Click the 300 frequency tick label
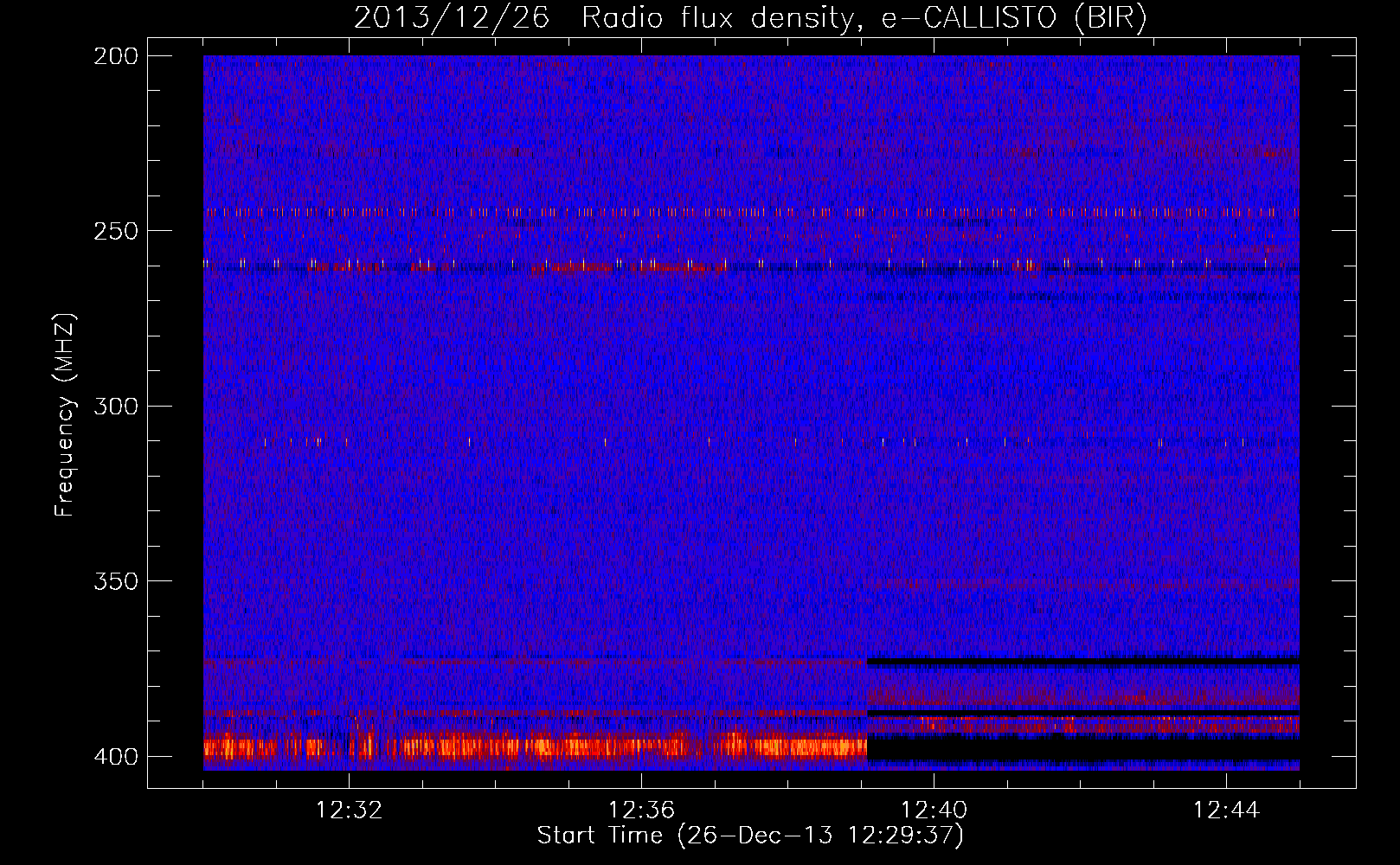The image size is (1400, 865). pos(115,407)
